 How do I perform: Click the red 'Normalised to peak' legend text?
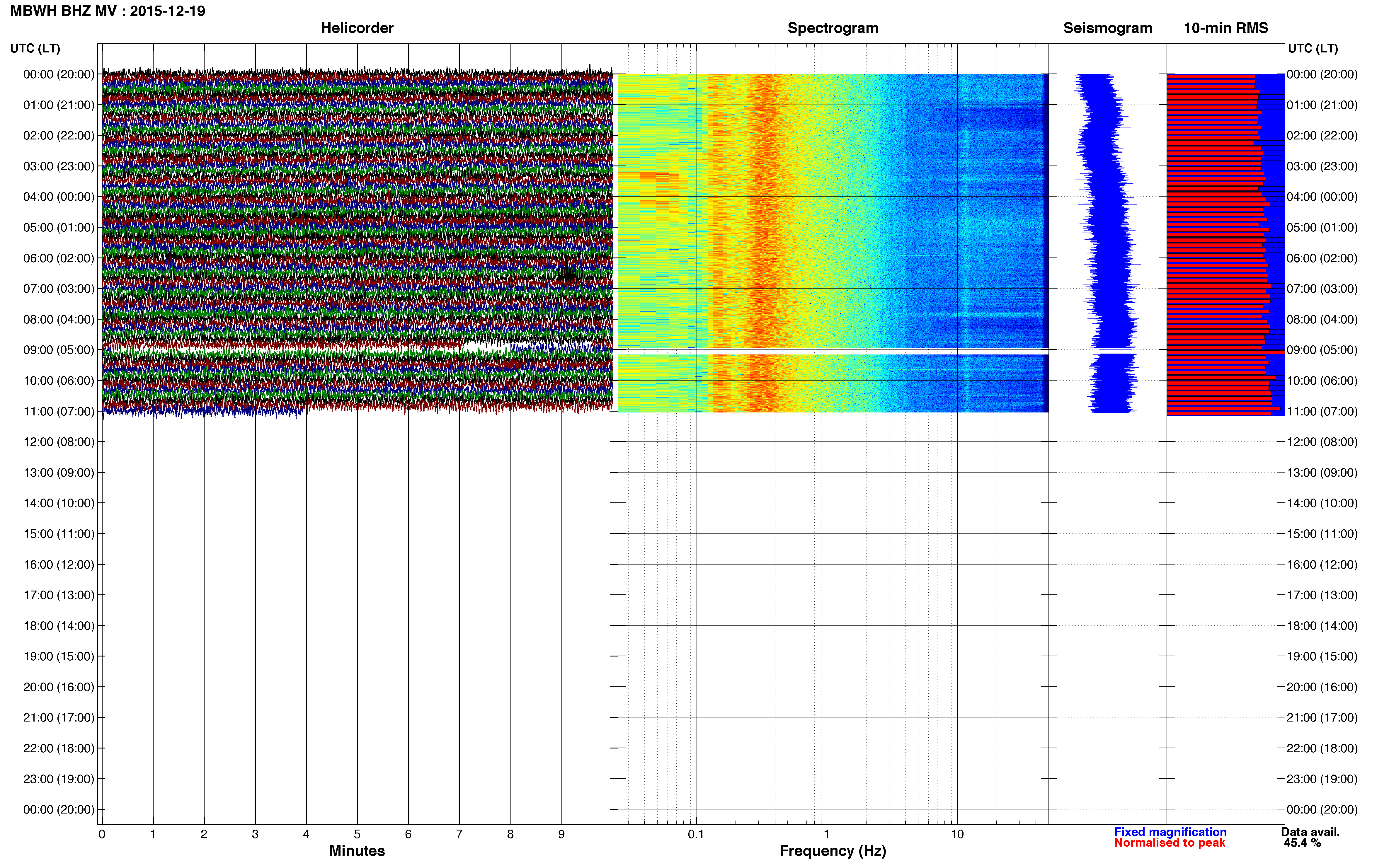coord(1170,843)
